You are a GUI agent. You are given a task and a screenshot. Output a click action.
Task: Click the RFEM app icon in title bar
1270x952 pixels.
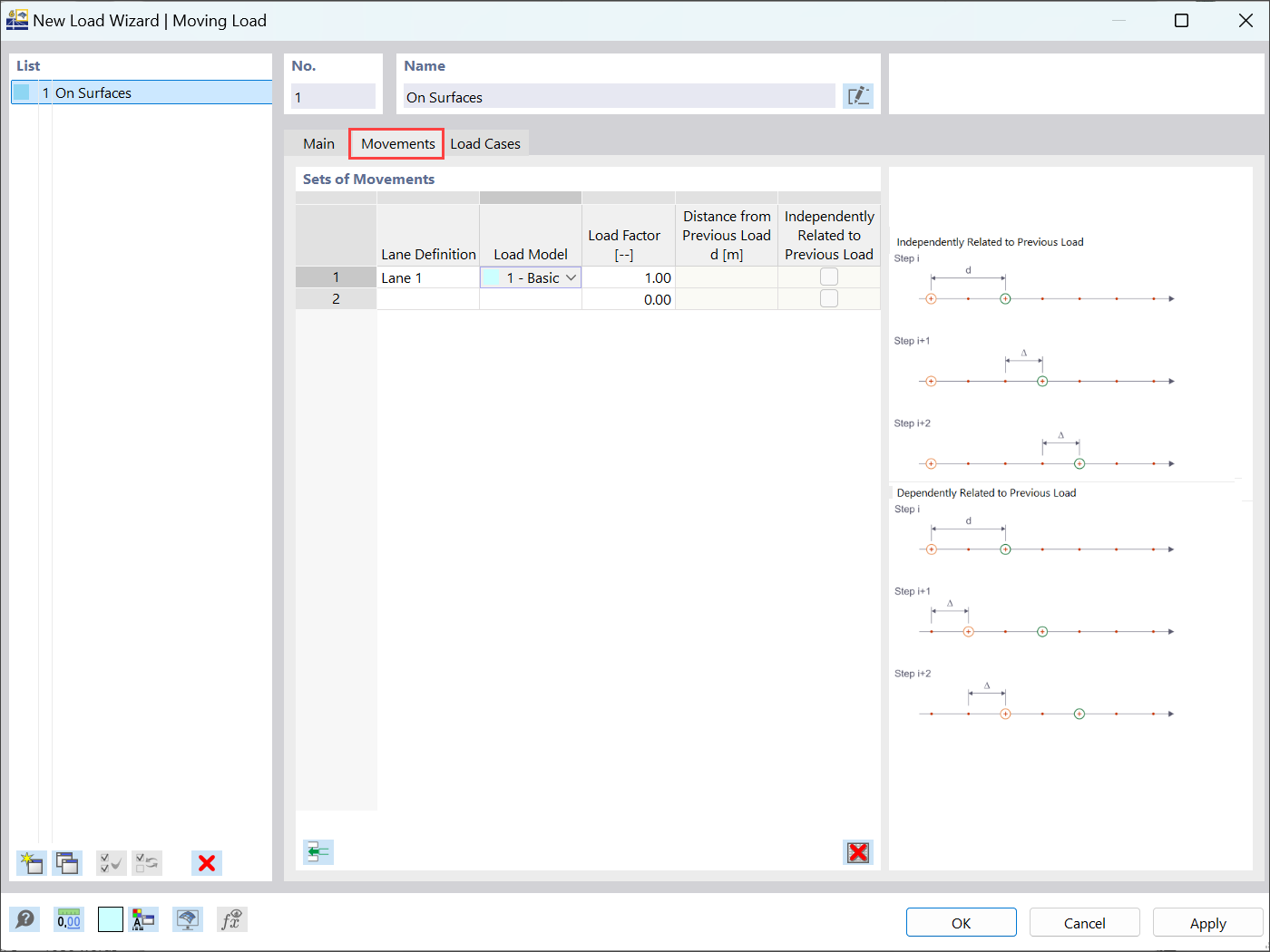pyautogui.click(x=17, y=20)
